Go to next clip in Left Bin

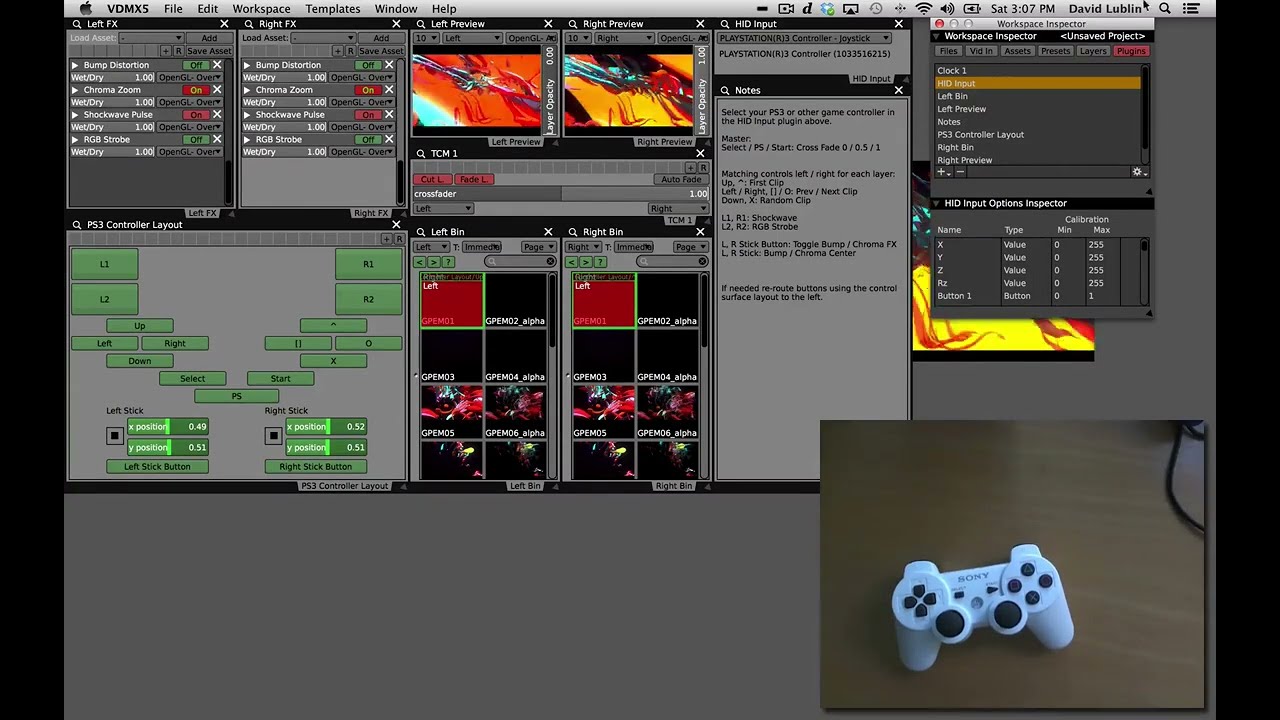pos(434,262)
